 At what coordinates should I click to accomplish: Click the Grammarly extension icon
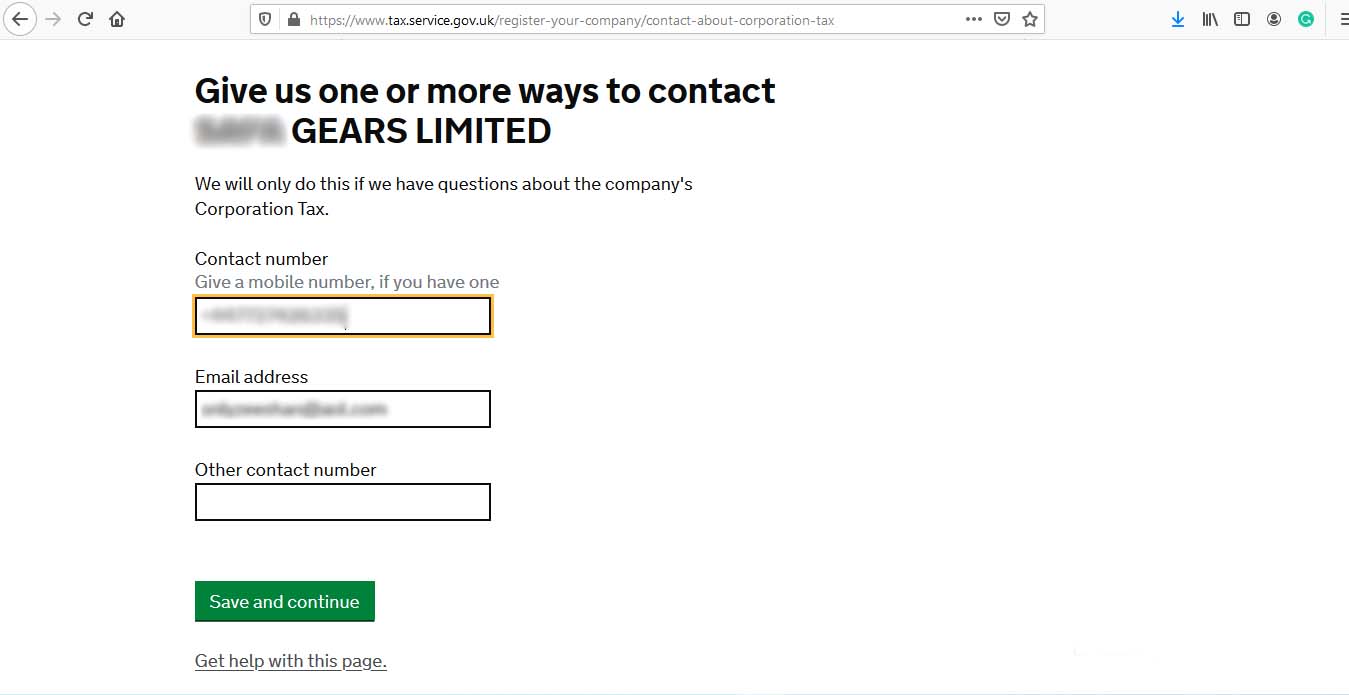click(x=1306, y=19)
